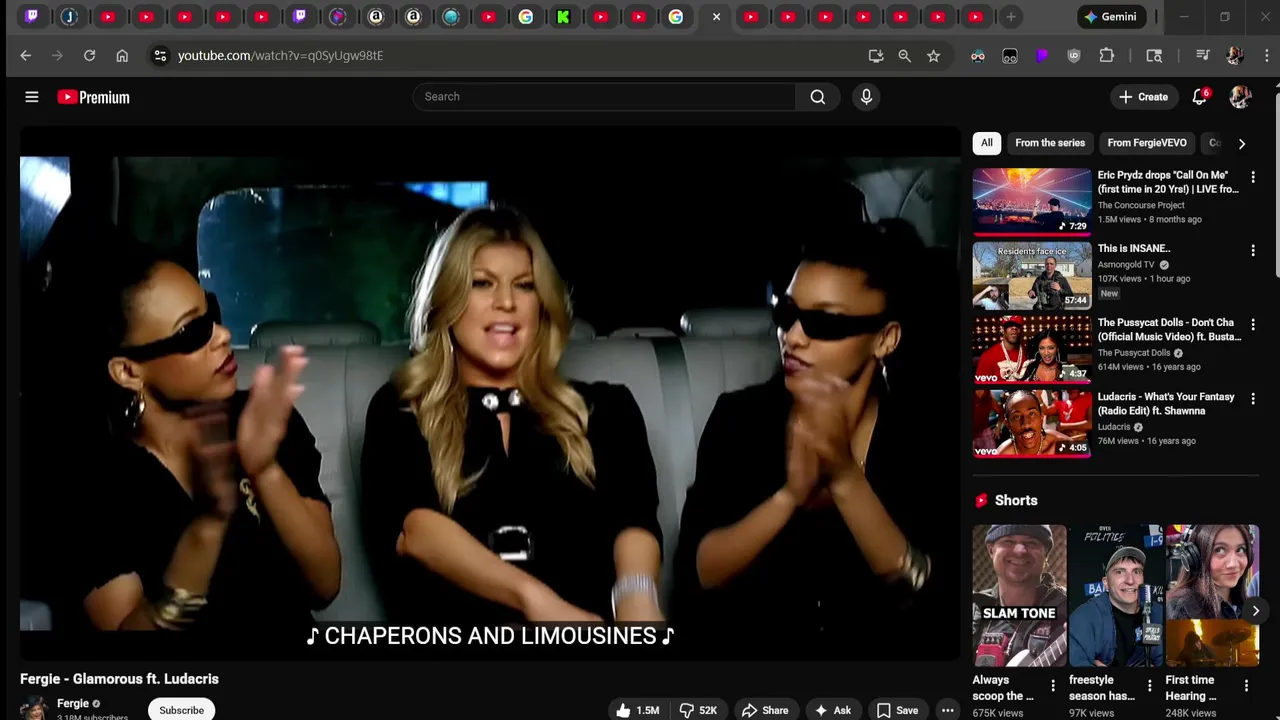
Task: Show next Shorts with the right arrow
Action: [1255, 611]
